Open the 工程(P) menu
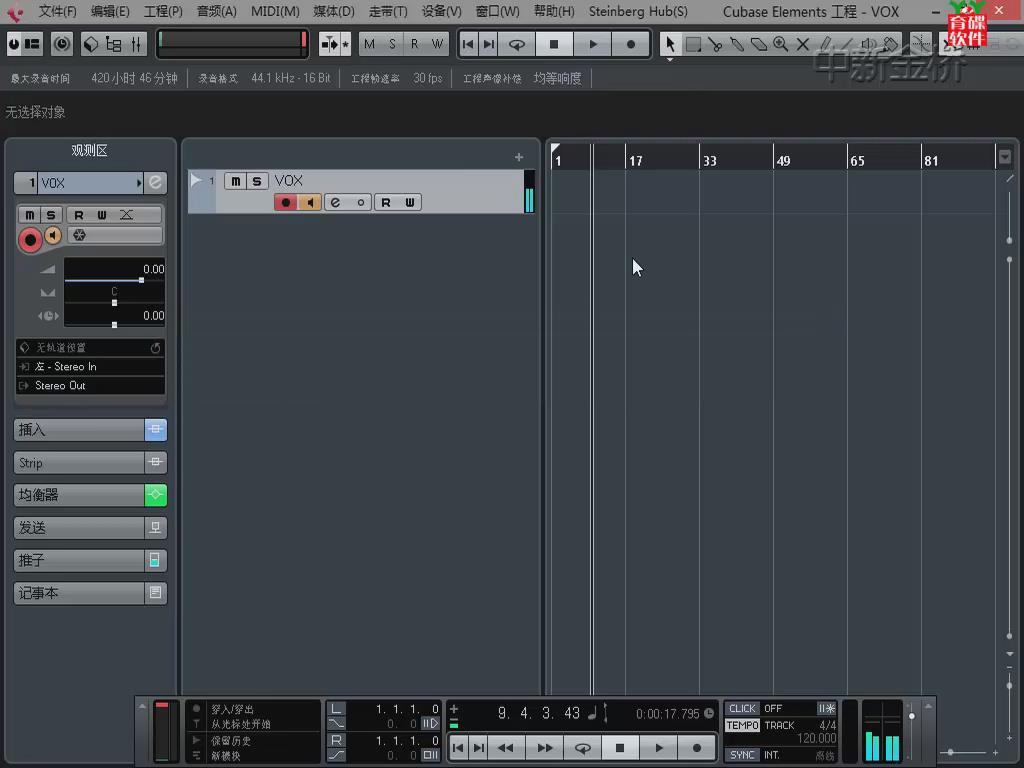This screenshot has width=1024, height=768. 163,12
